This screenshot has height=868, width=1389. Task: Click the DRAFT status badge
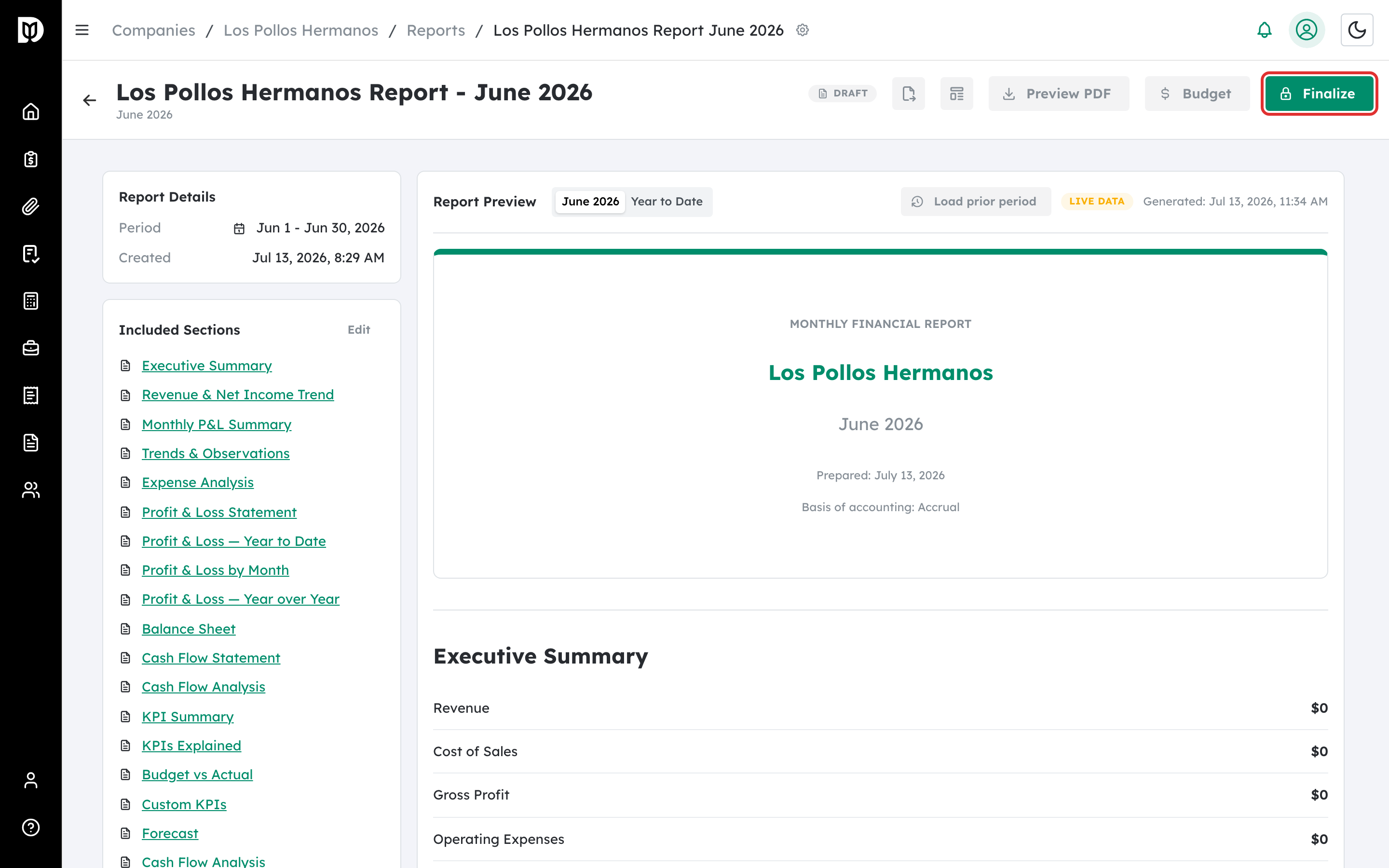tap(842, 94)
